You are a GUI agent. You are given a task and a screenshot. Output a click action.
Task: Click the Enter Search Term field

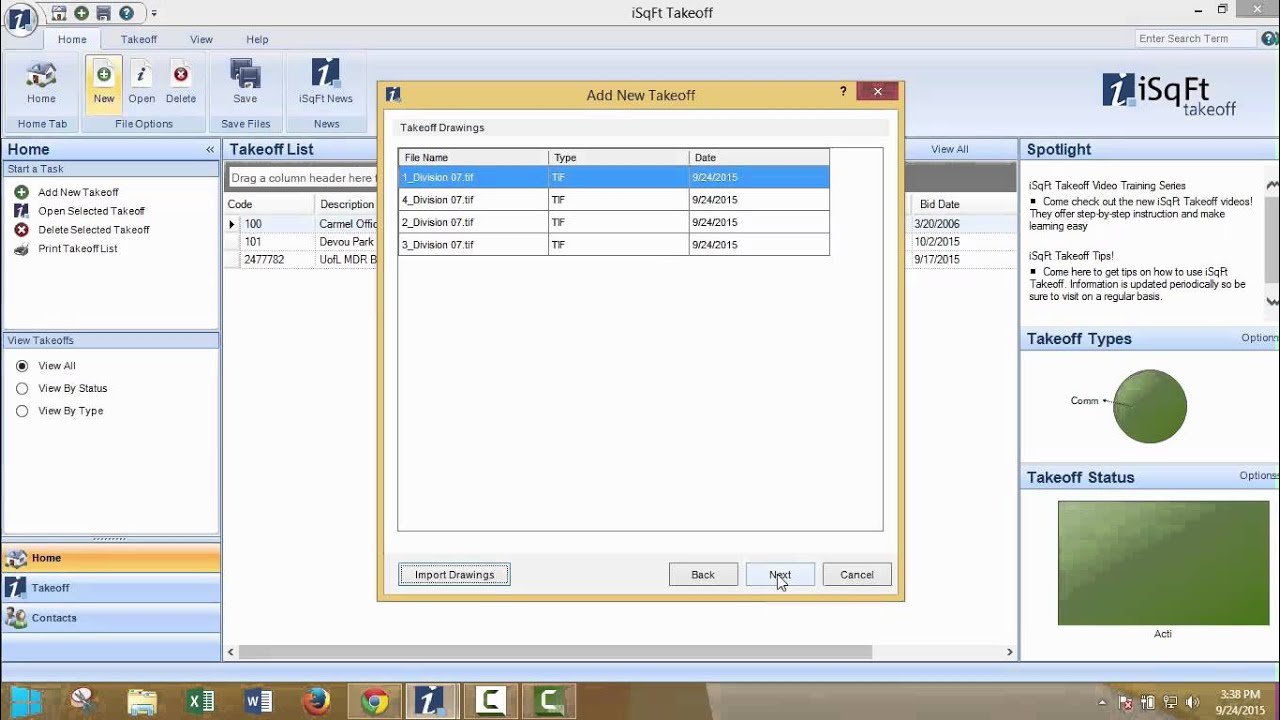pos(1196,39)
